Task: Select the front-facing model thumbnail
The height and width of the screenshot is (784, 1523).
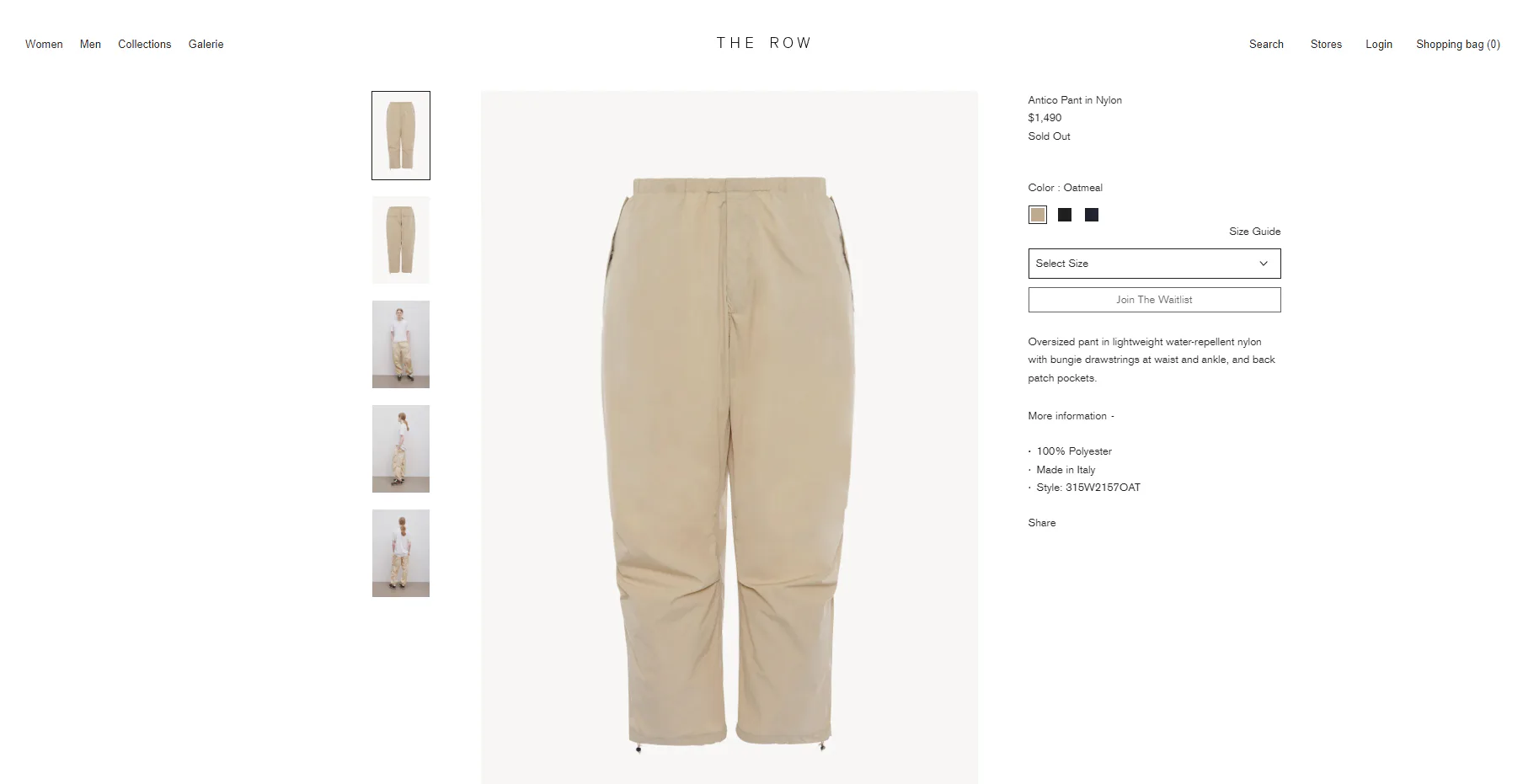Action: click(x=401, y=344)
